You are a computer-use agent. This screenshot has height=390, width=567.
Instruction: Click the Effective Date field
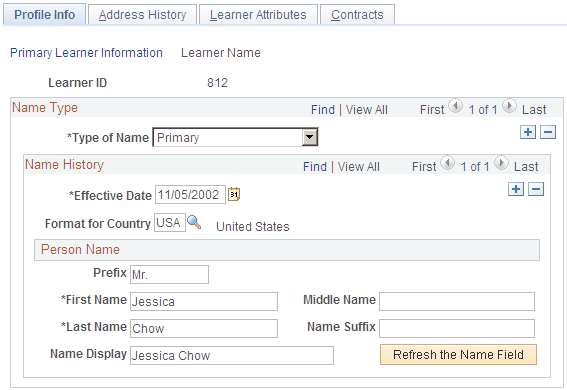[x=190, y=195]
